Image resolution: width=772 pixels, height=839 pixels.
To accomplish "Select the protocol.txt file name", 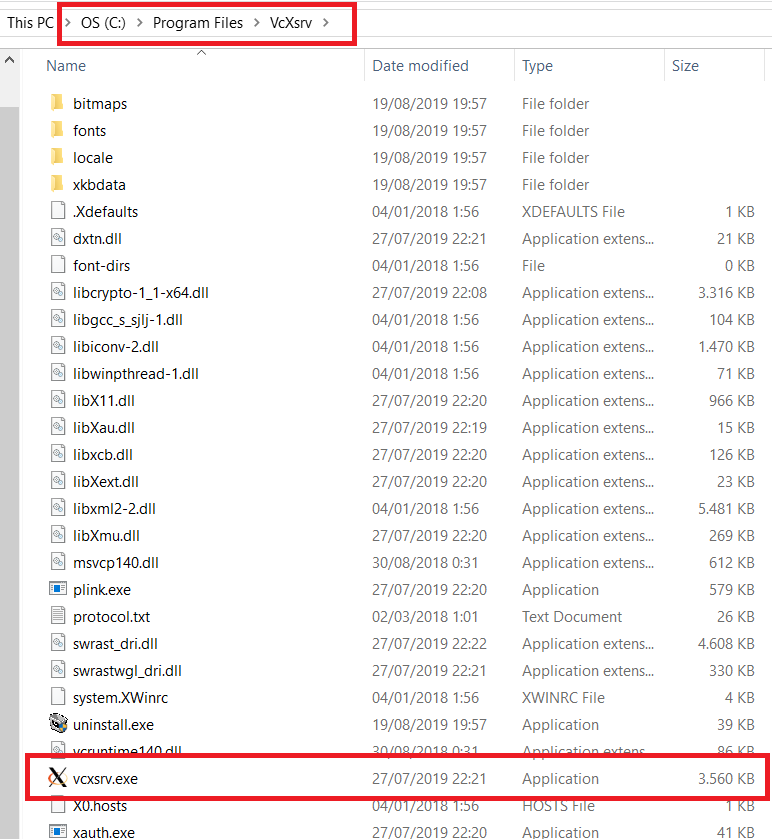I will coord(111,616).
